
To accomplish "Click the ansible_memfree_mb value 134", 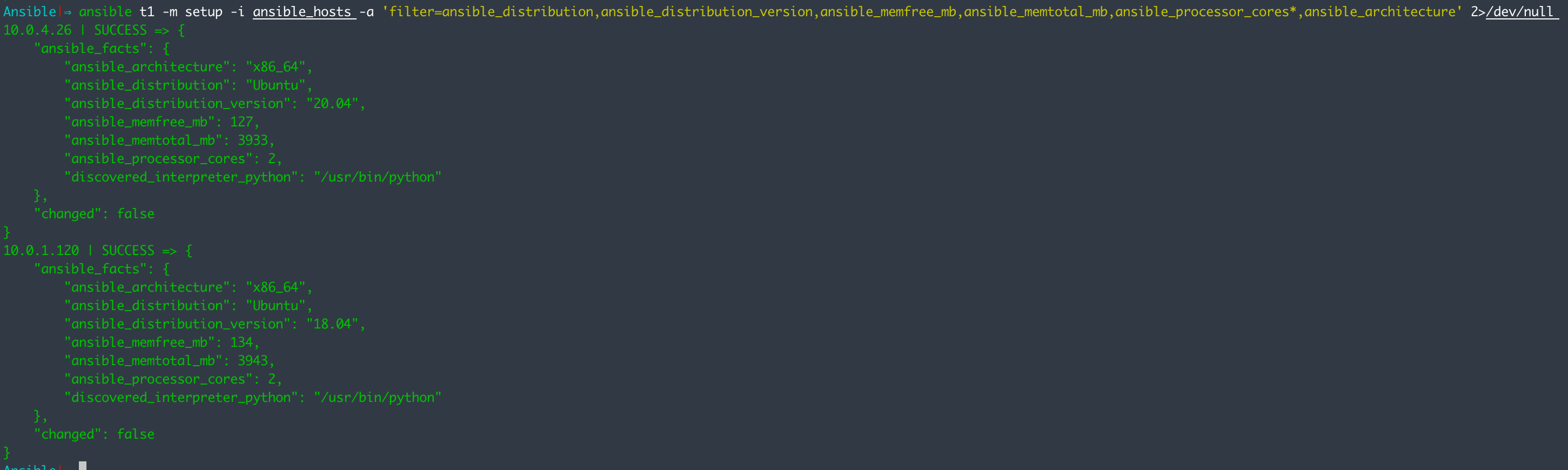I will [x=241, y=343].
